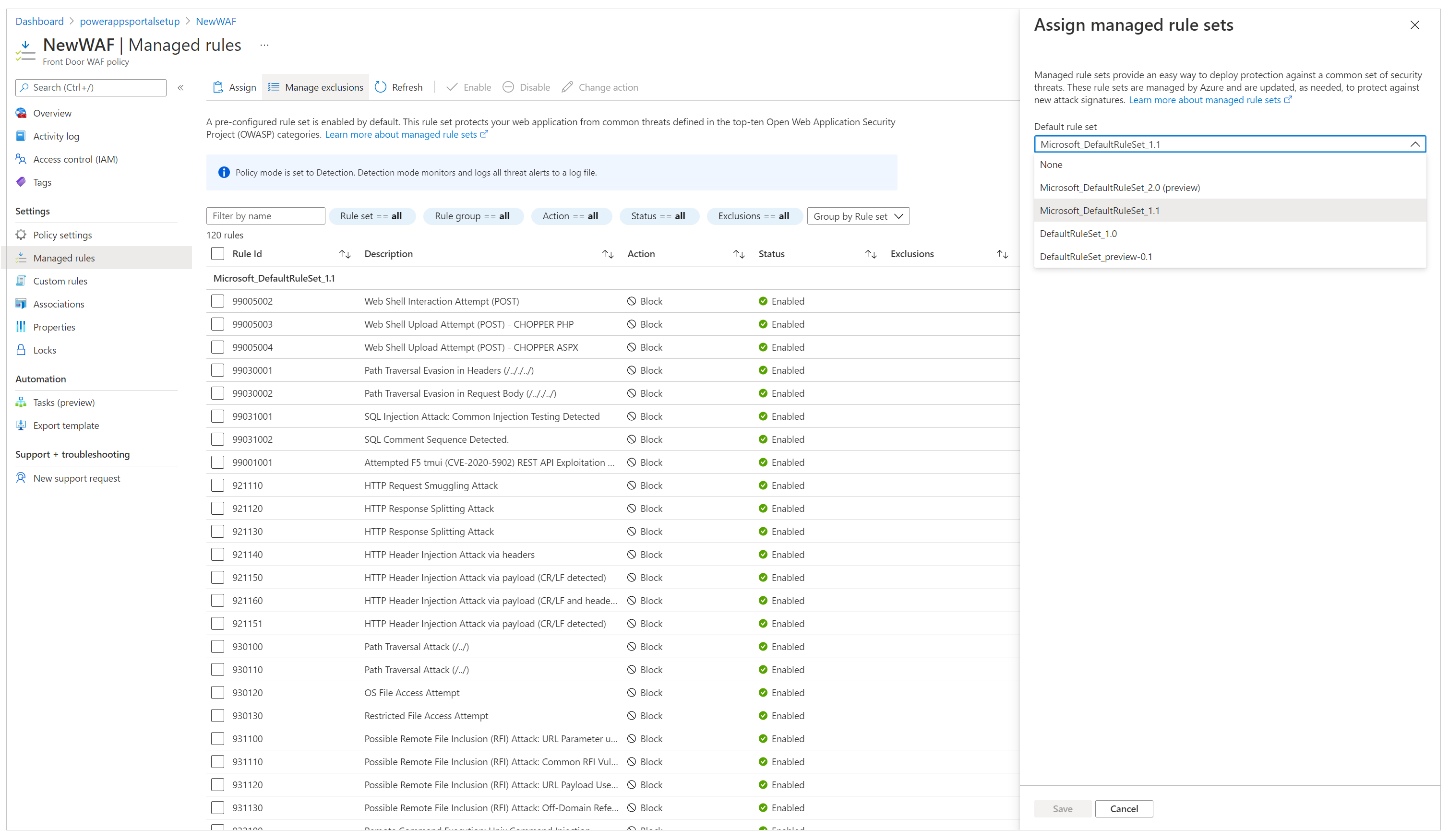This screenshot has height=840, width=1449.
Task: Click the Filter by name input field
Action: coord(264,215)
